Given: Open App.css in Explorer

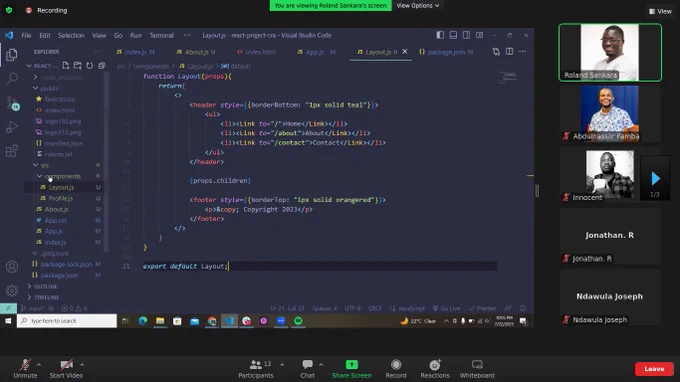Looking at the screenshot, I should [56, 220].
